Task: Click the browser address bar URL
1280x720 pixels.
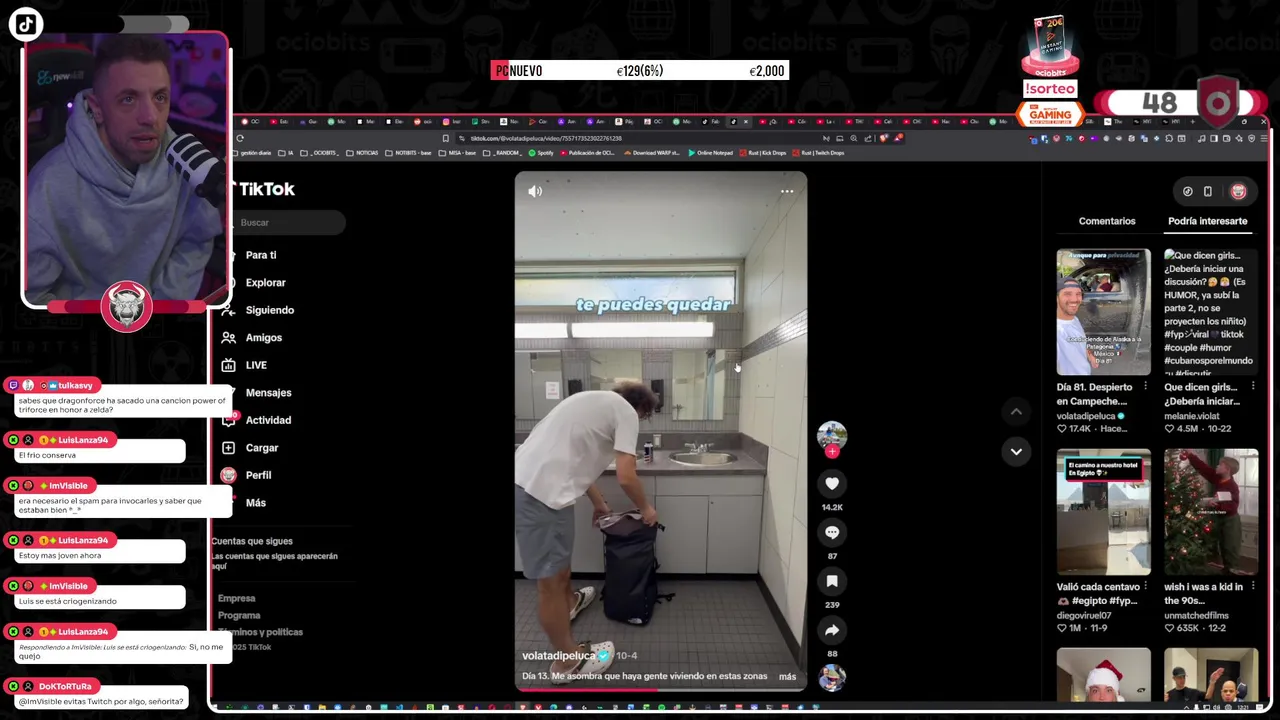Action: click(x=545, y=138)
